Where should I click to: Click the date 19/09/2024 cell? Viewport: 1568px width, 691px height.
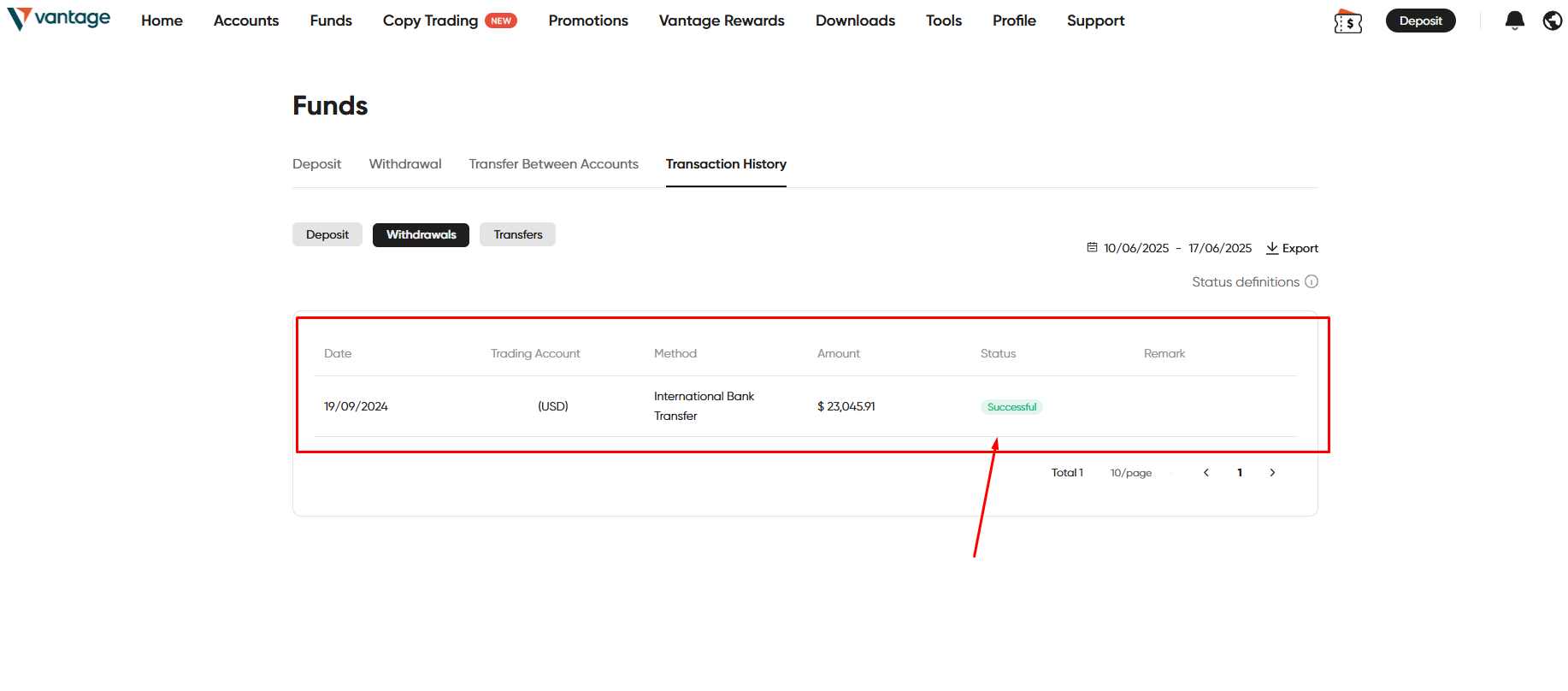click(x=356, y=406)
